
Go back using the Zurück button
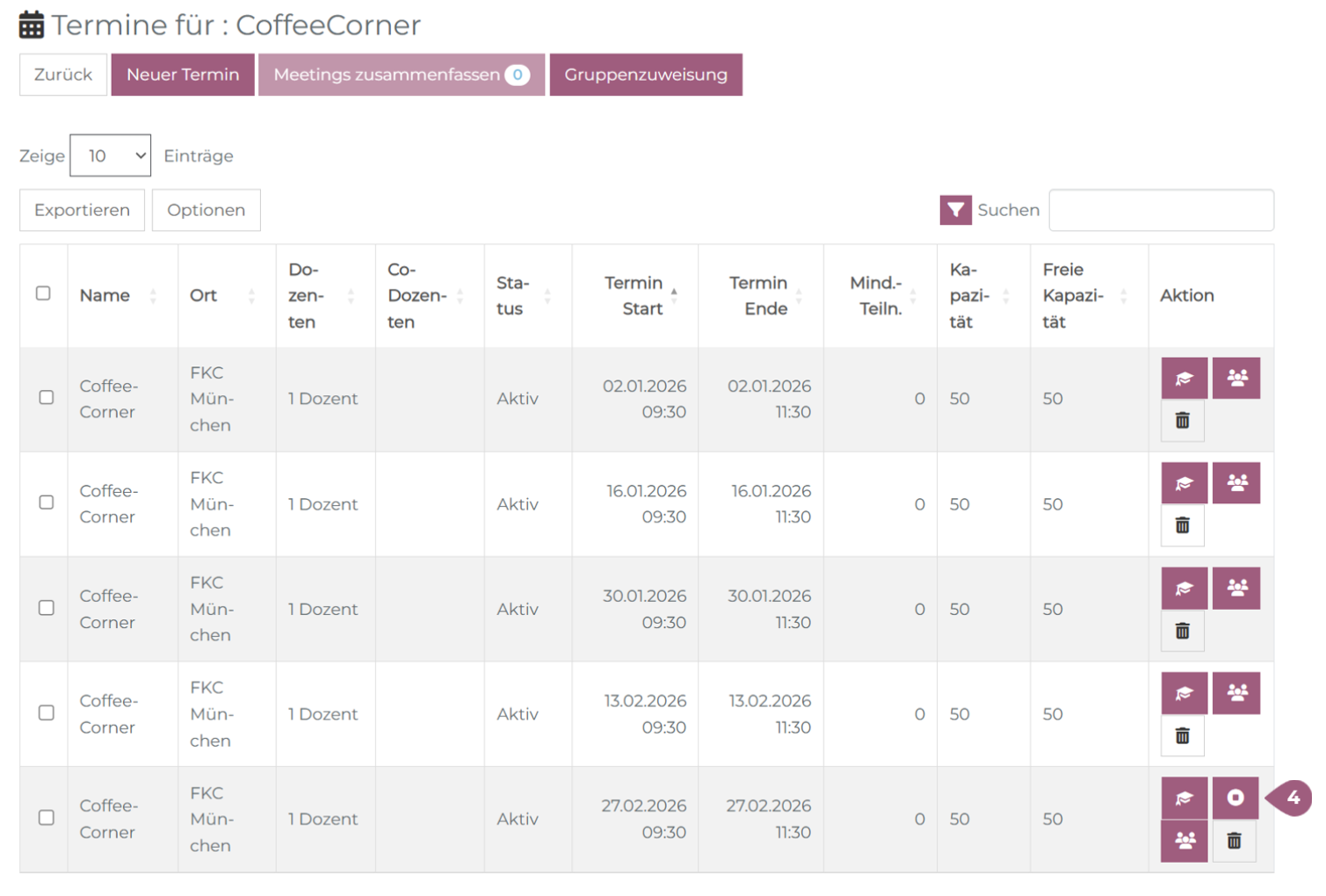[x=63, y=75]
